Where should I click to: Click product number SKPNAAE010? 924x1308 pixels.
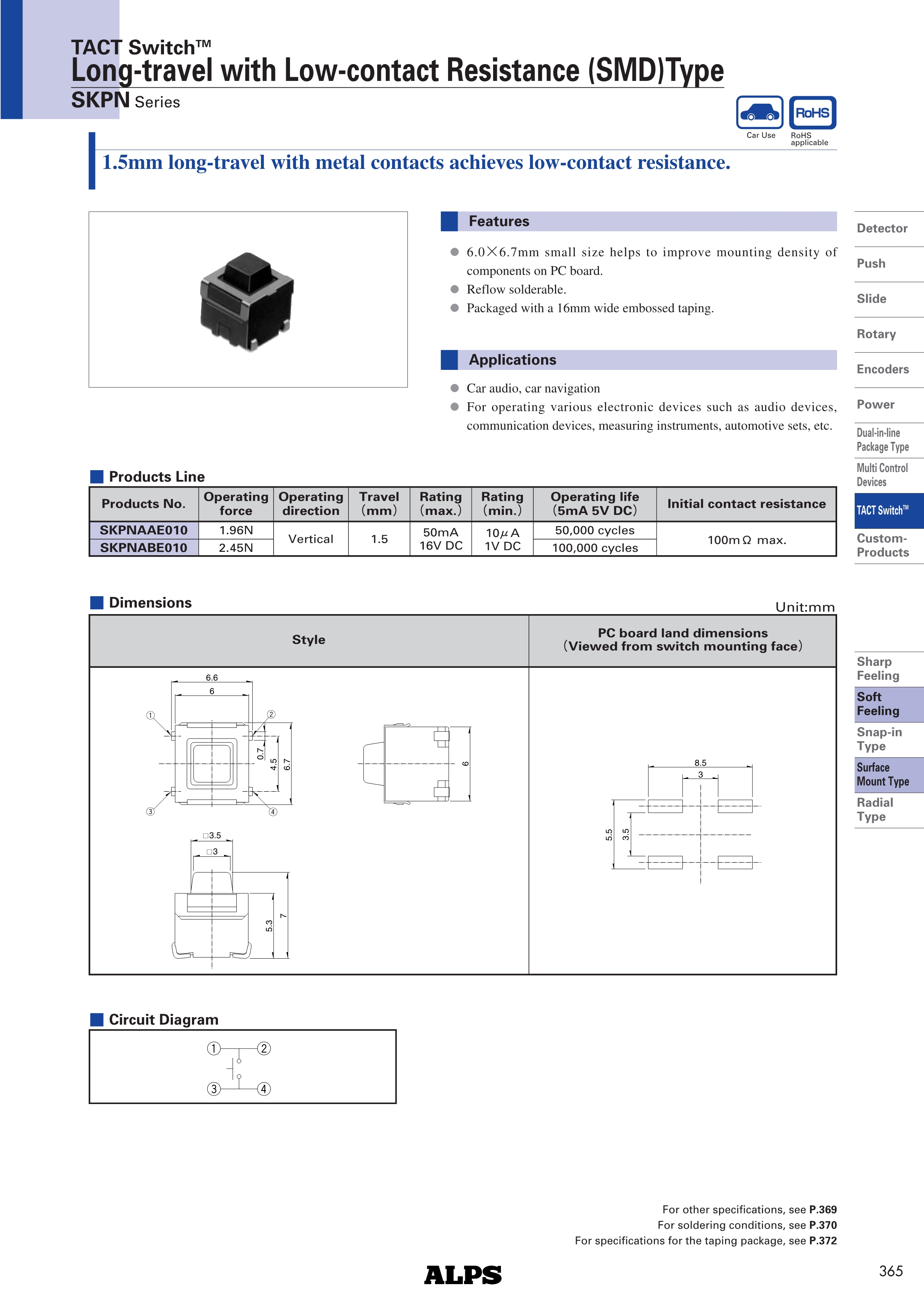pos(144,530)
